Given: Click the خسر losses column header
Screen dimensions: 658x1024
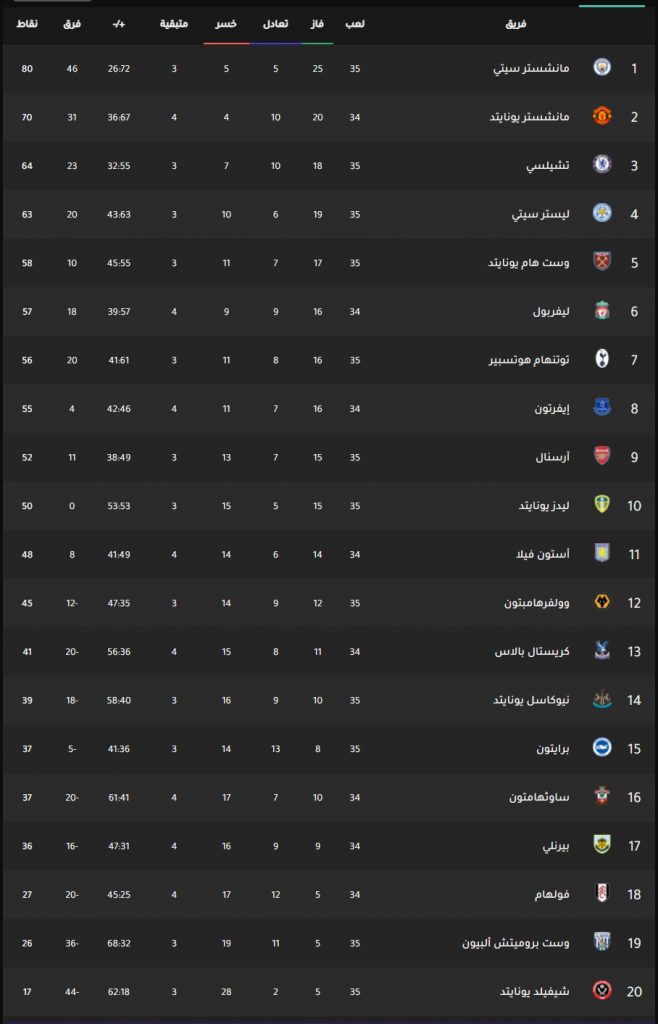Looking at the screenshot, I should point(227,24).
